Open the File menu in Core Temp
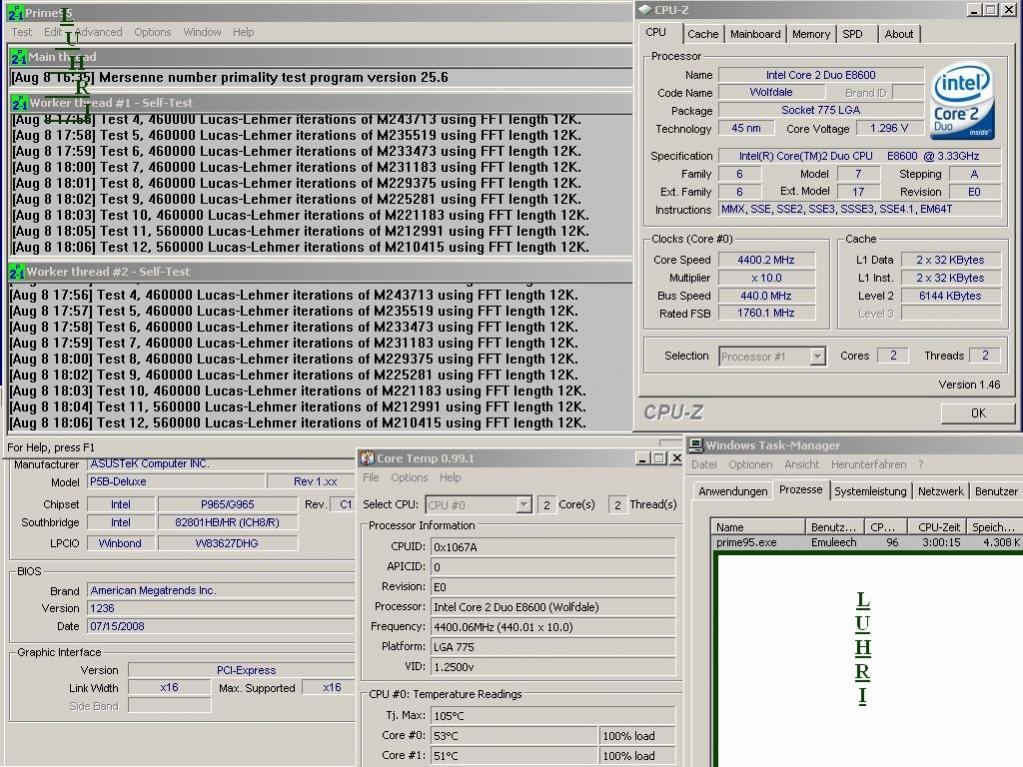The image size is (1023, 767). 371,477
